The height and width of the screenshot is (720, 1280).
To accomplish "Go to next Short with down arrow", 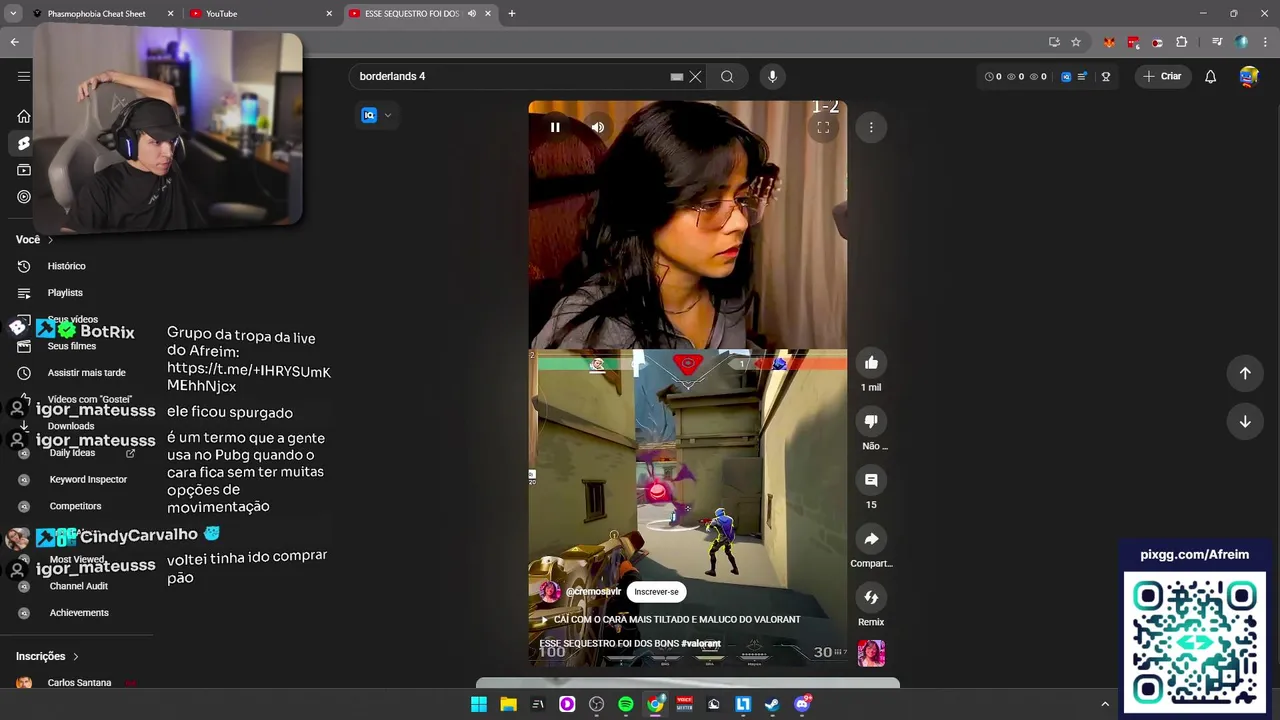I will 1245,421.
